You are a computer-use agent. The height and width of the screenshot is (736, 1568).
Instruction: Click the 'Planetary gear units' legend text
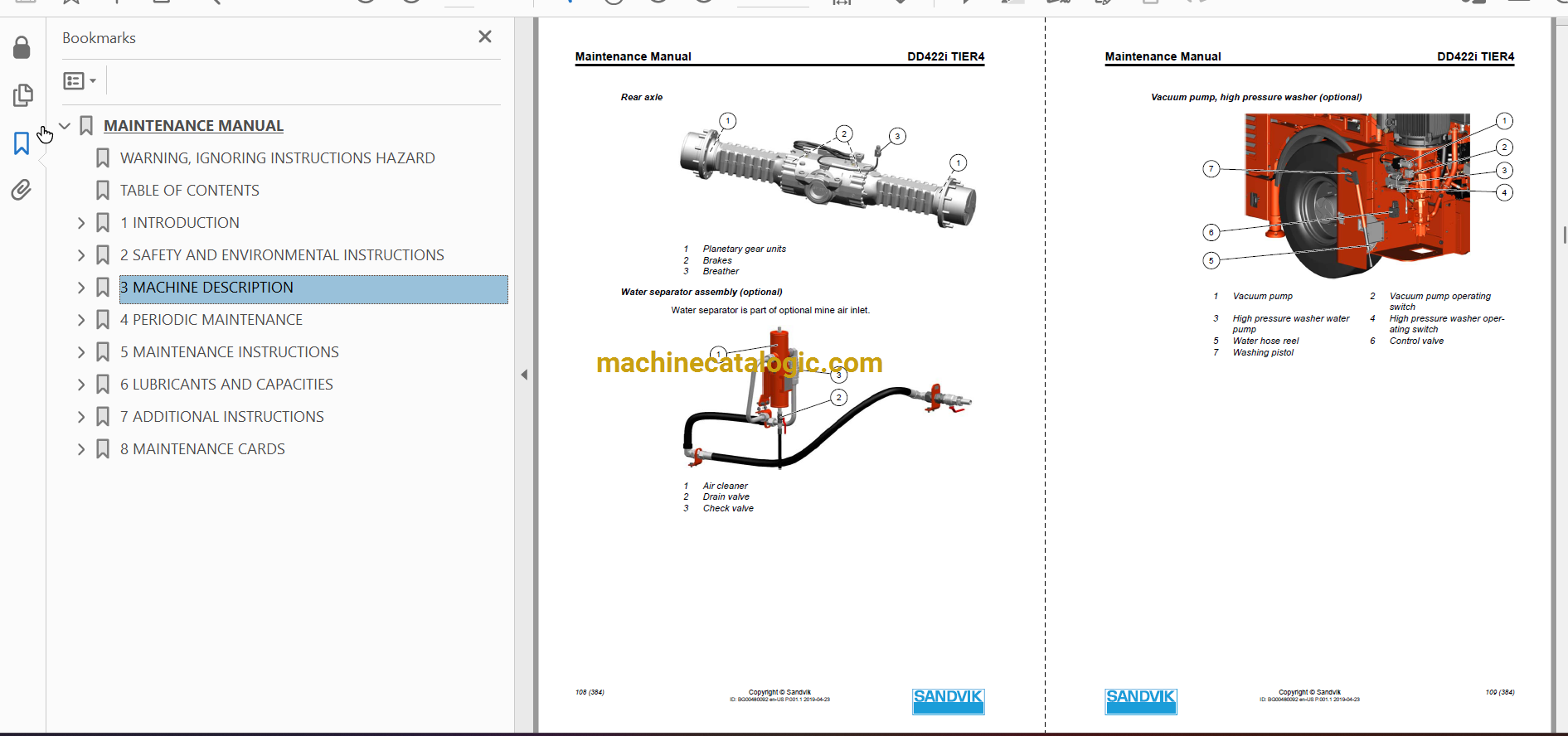744,249
